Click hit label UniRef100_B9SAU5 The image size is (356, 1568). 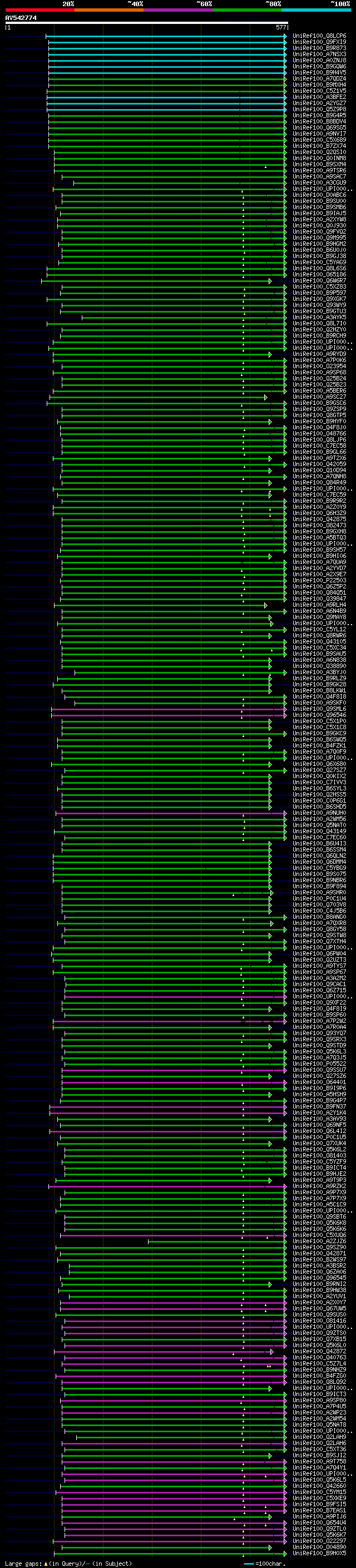(319, 654)
